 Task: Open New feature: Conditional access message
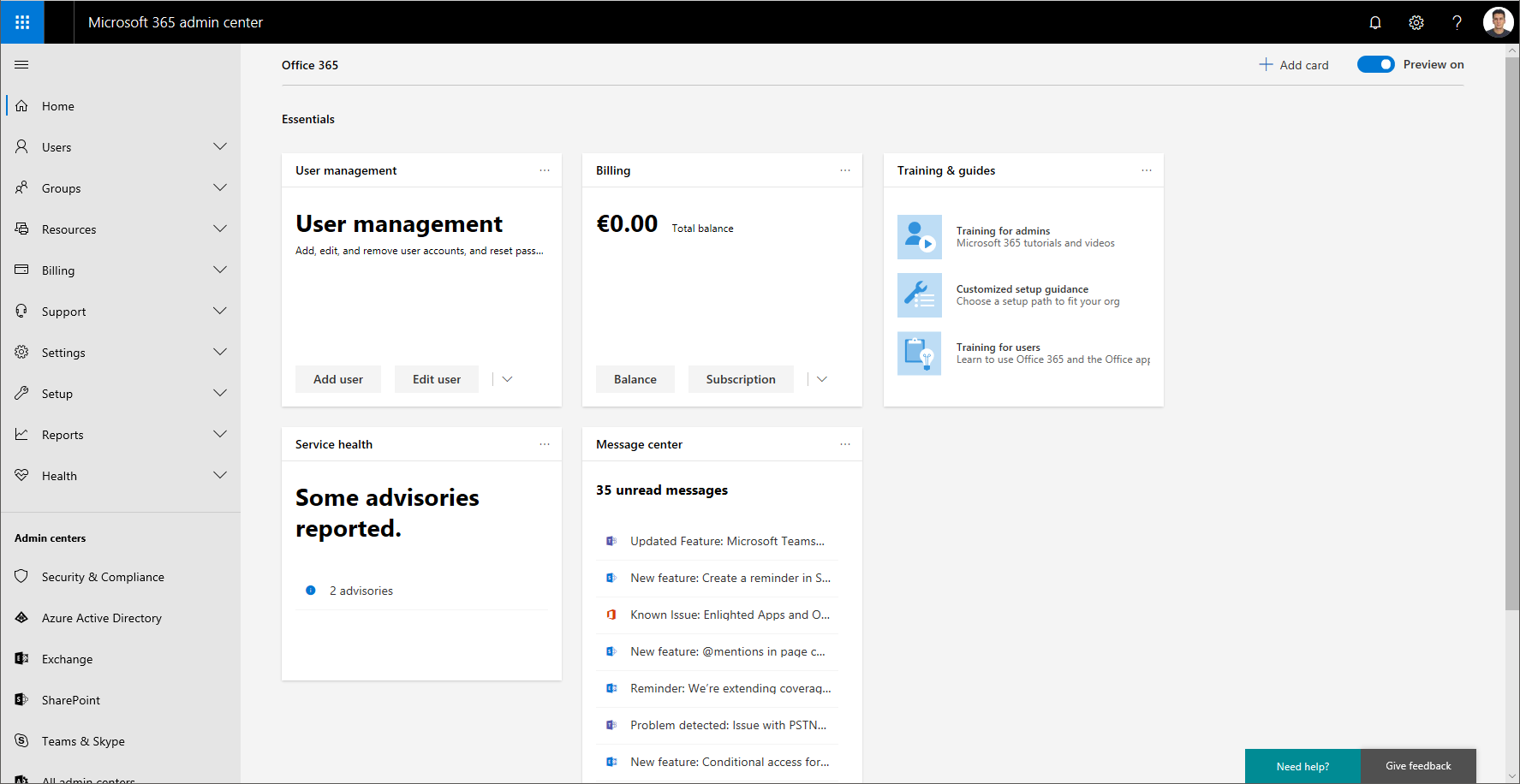pos(717,762)
